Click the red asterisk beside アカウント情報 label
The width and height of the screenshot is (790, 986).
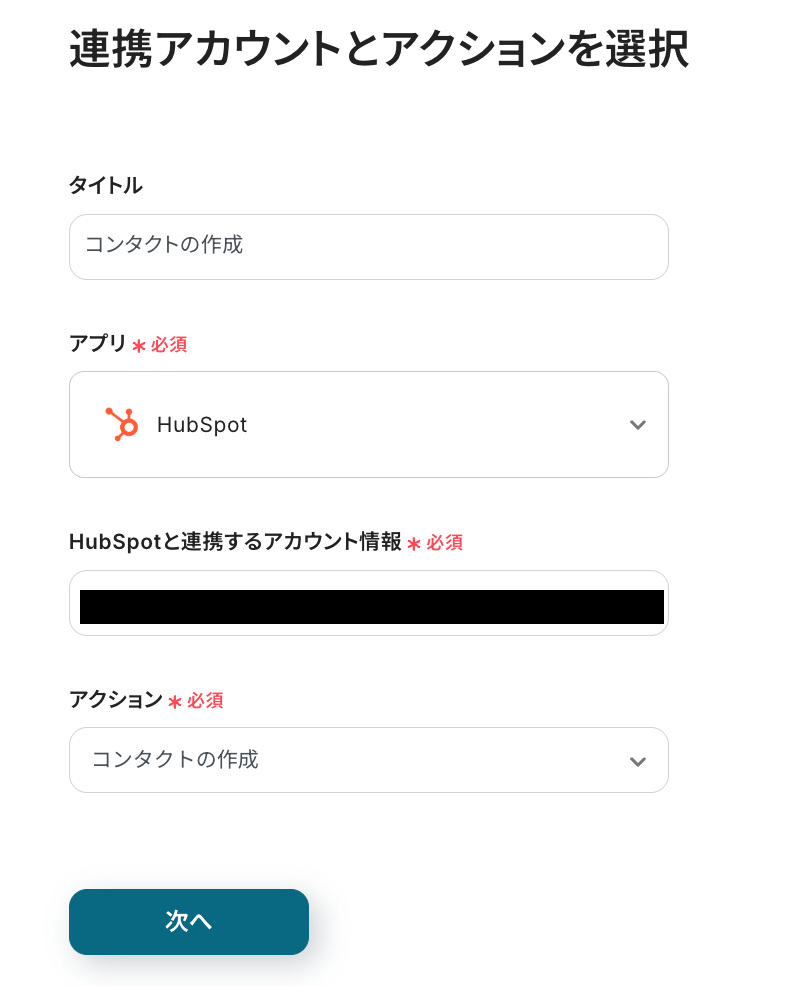point(414,544)
